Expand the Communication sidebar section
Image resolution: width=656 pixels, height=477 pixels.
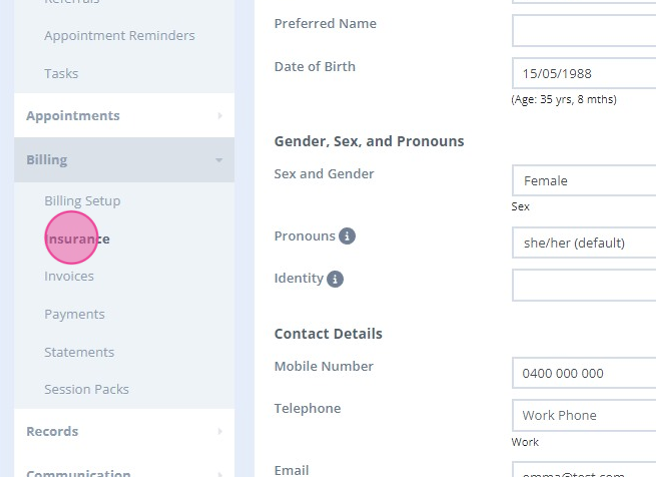124,472
